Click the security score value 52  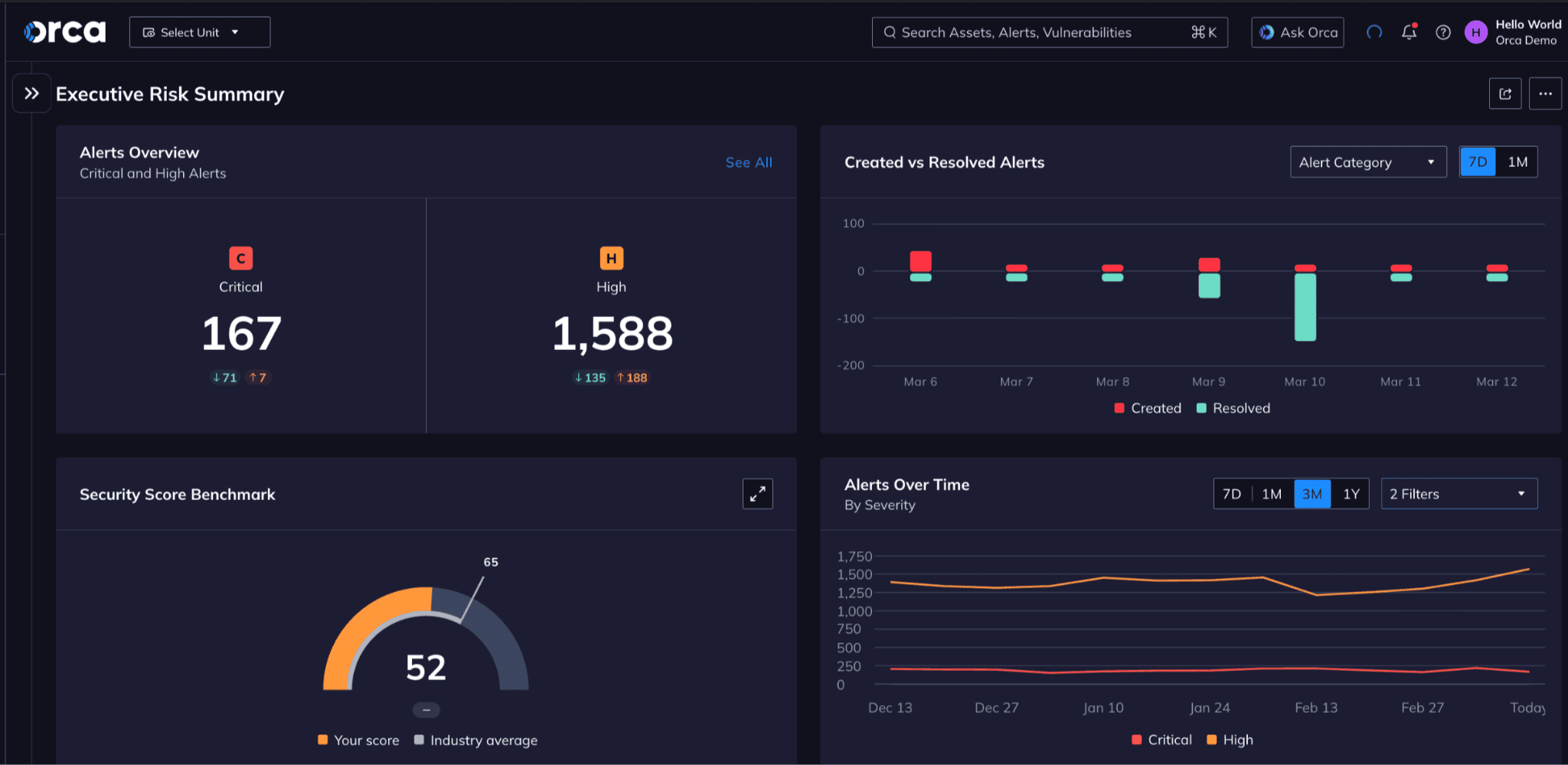coord(426,668)
